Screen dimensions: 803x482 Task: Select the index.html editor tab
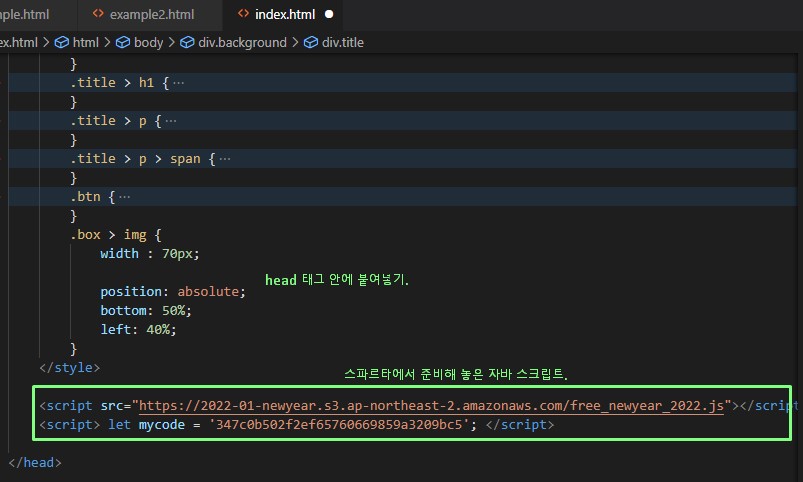284,14
